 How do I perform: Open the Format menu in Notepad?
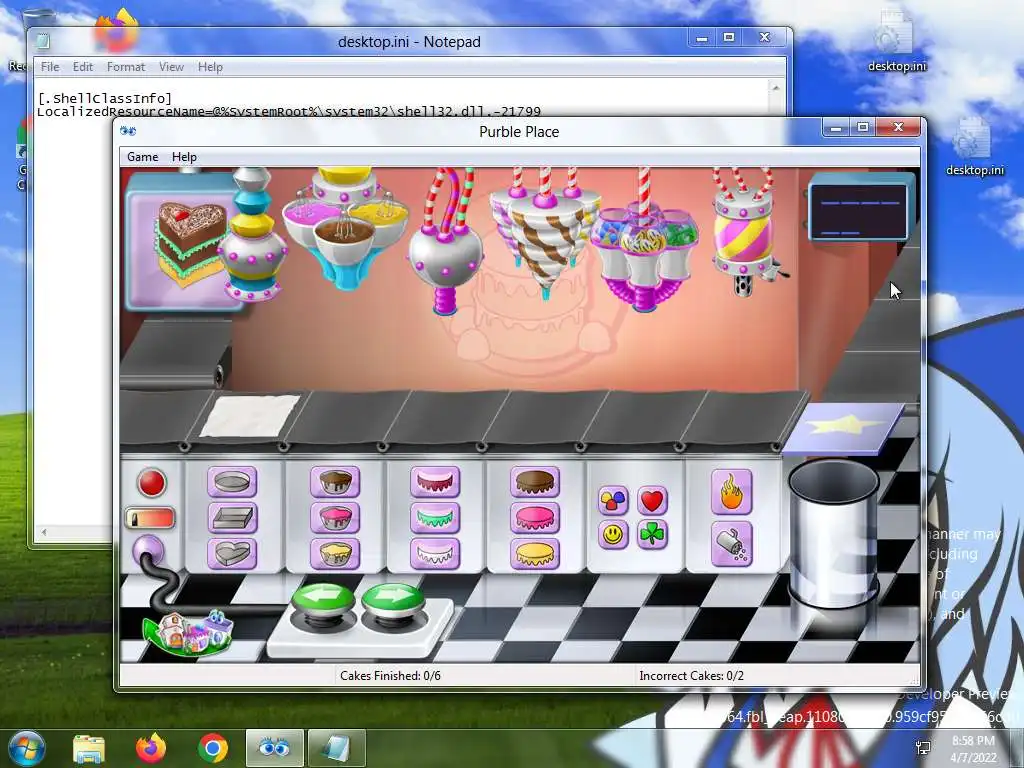126,67
